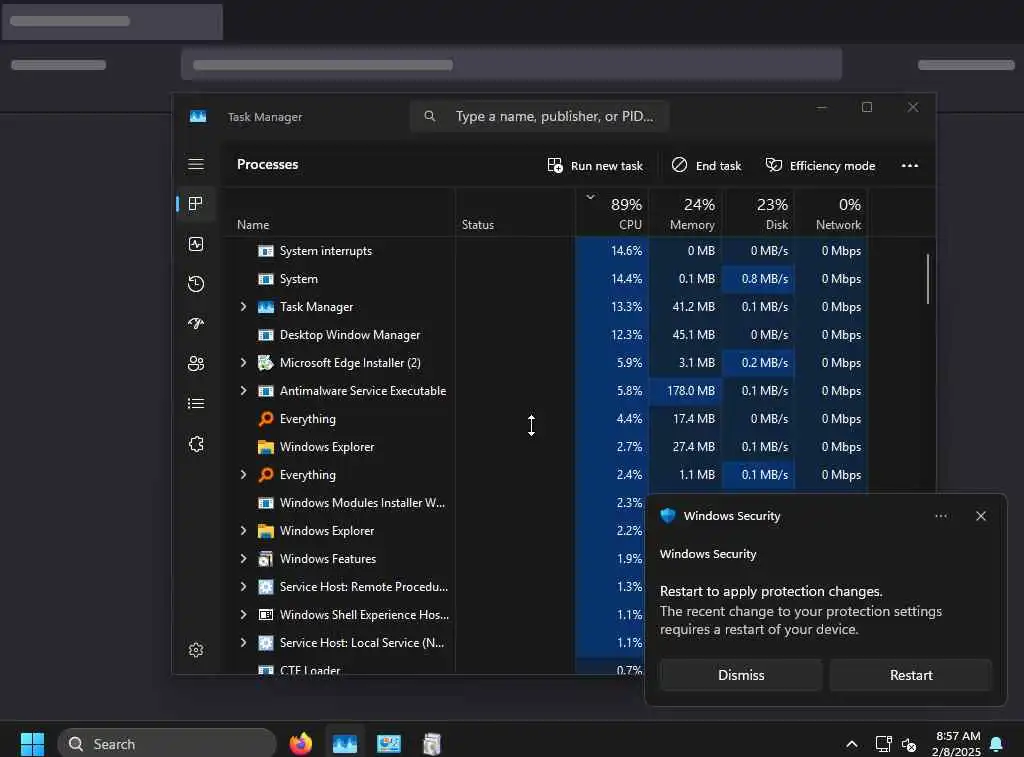This screenshot has width=1024, height=757.
Task: Open the taskbar clock showing 8:57 AM
Action: pyautogui.click(x=957, y=743)
